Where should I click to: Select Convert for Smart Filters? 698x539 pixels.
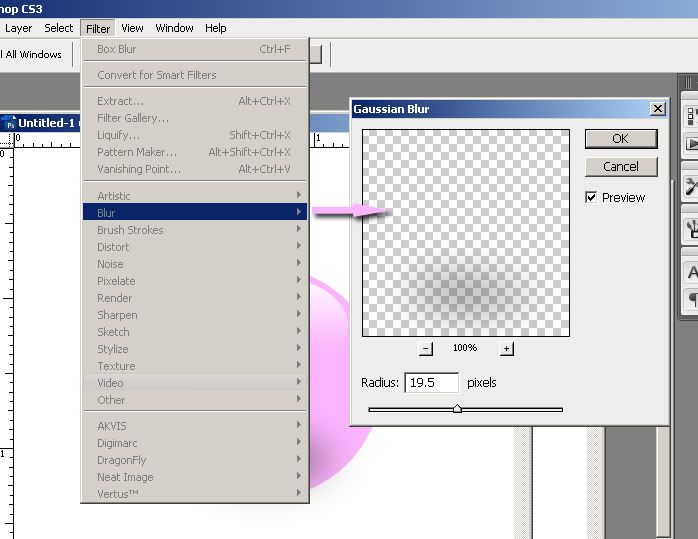pyautogui.click(x=195, y=75)
